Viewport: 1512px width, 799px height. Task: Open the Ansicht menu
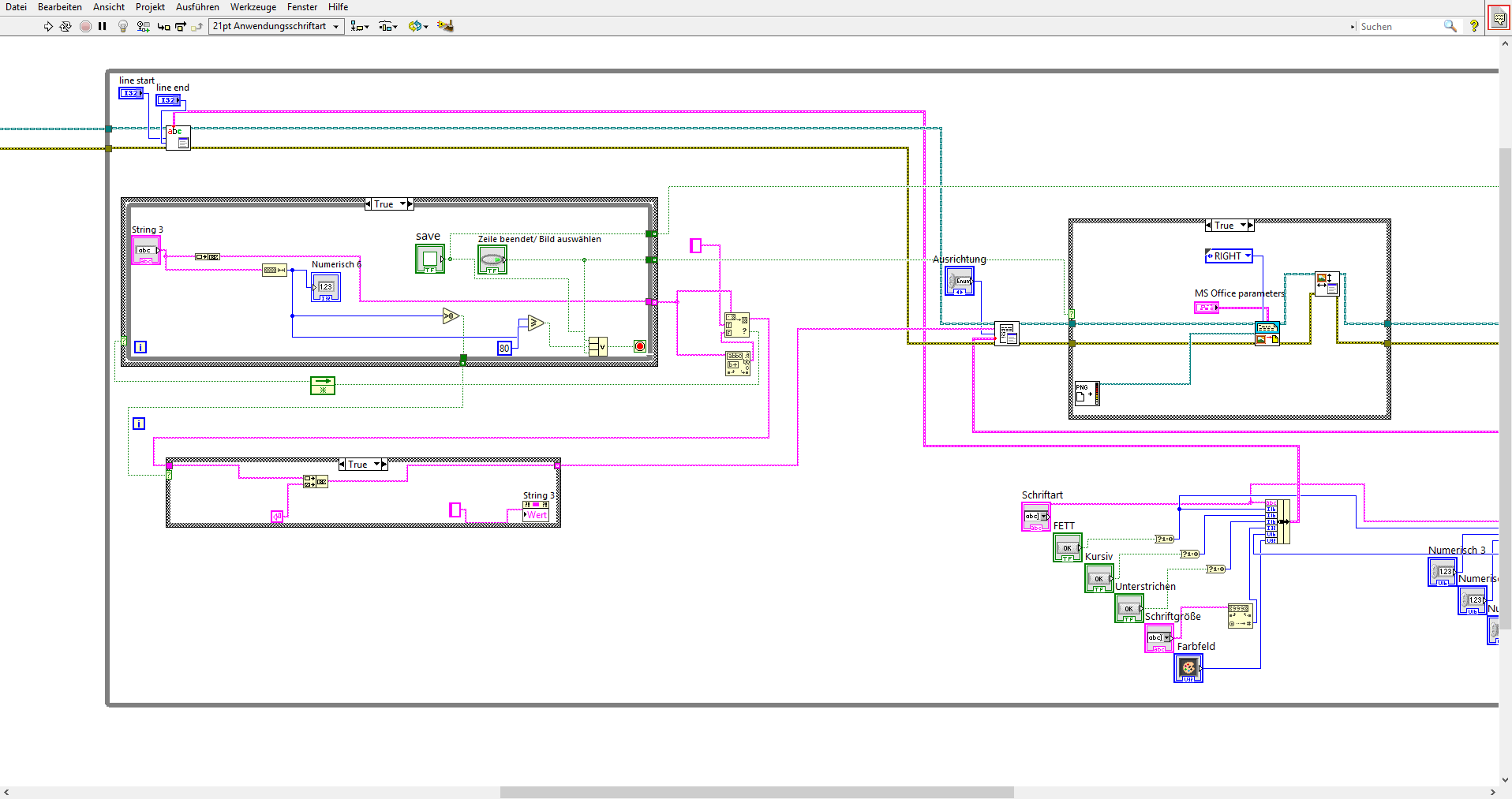coord(109,7)
